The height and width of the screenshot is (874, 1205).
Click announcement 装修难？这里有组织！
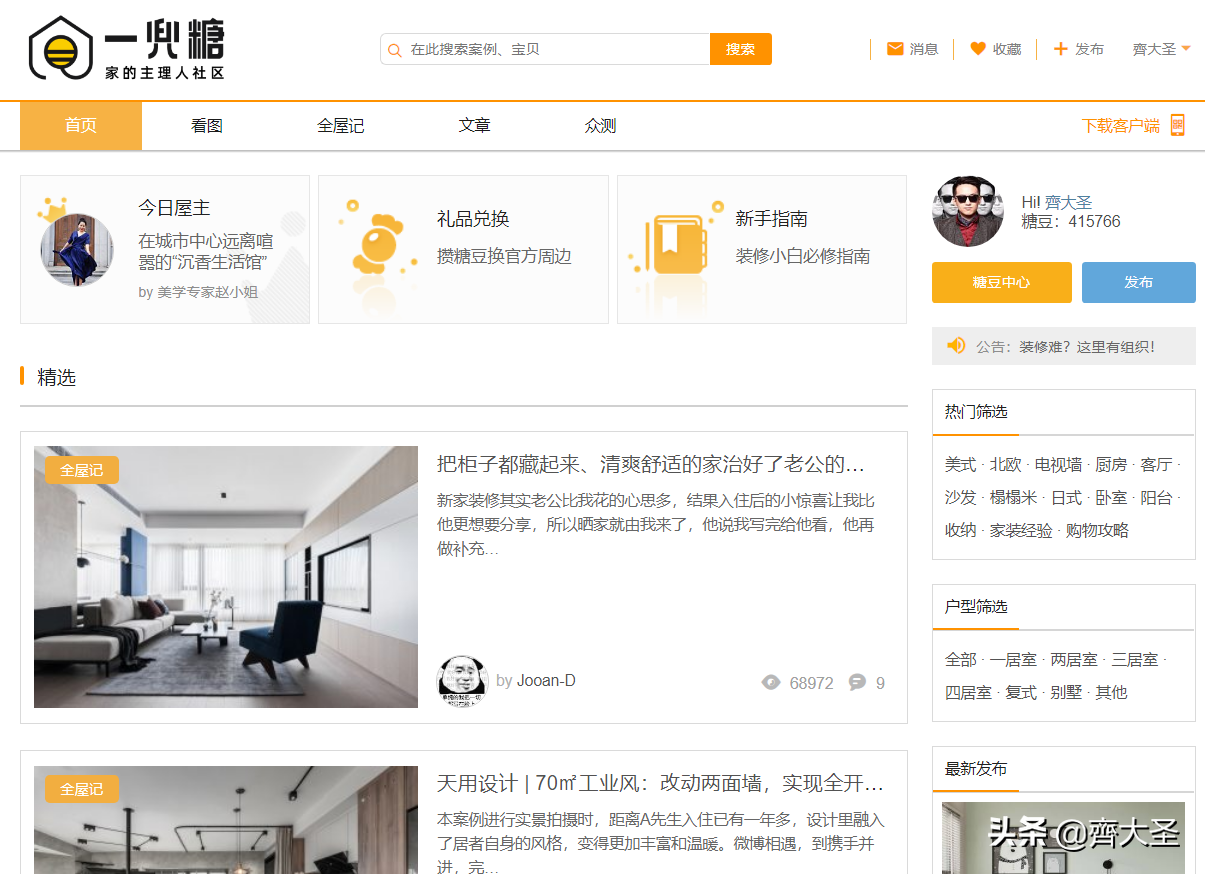[1087, 347]
